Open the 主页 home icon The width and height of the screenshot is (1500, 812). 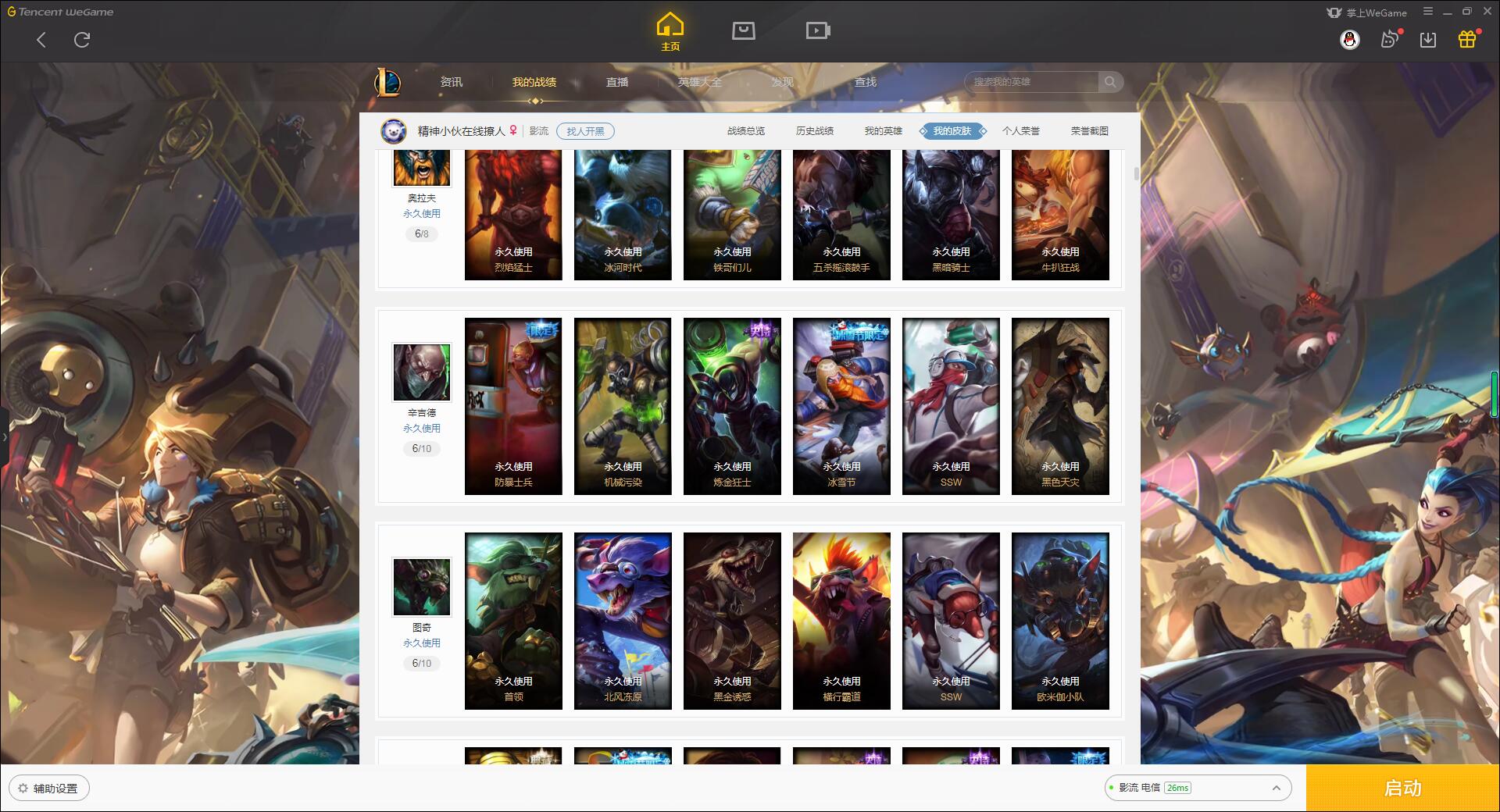670,32
